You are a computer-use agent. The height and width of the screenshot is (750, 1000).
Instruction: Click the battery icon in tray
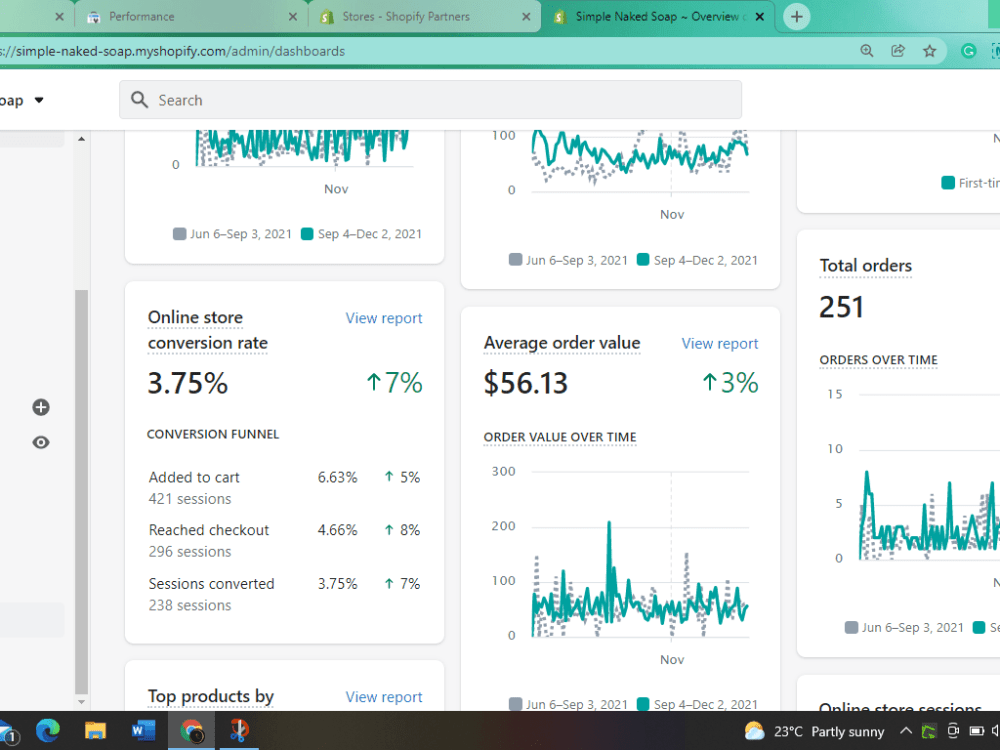(976, 731)
